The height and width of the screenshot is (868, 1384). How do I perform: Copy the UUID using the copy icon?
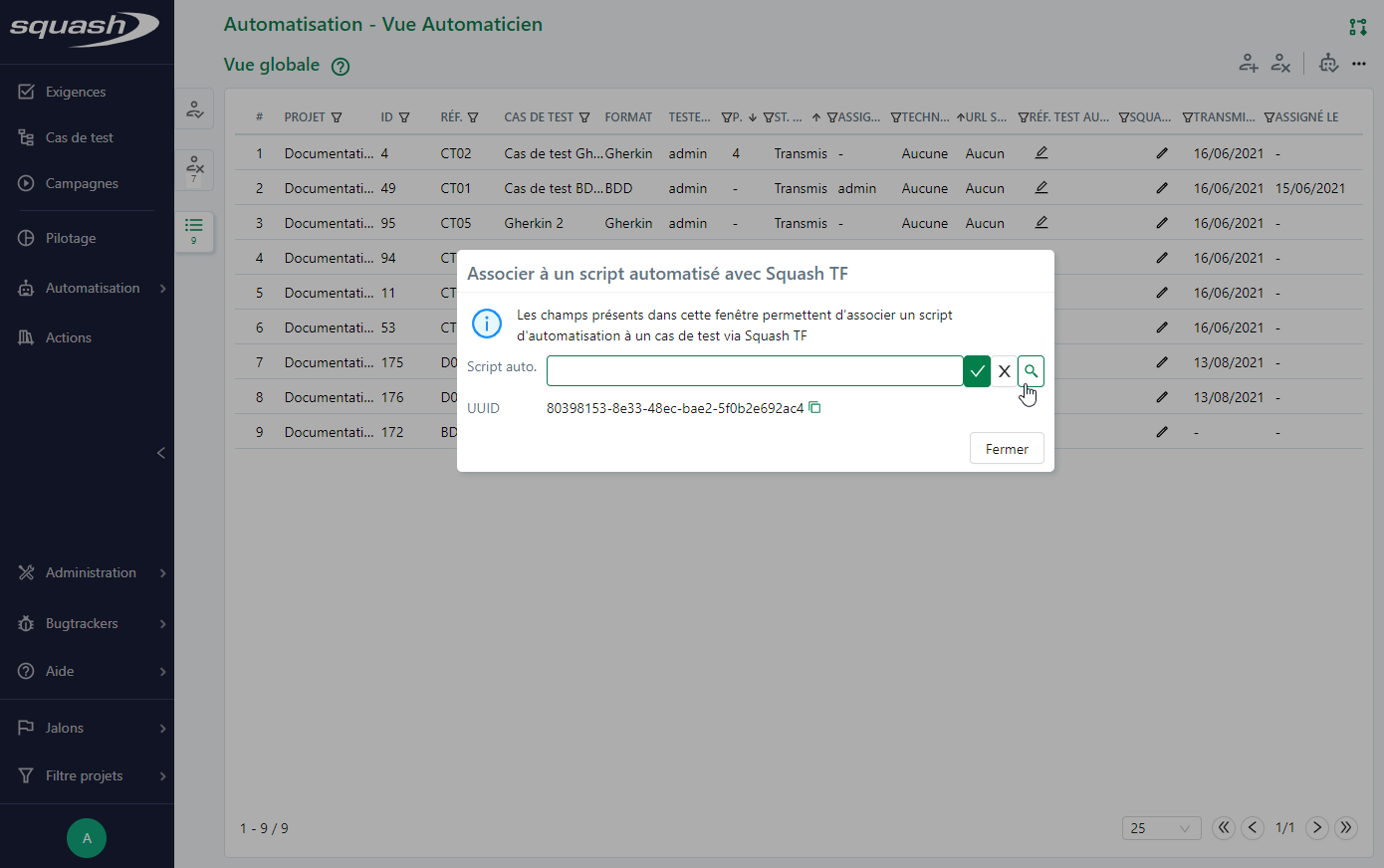[814, 407]
